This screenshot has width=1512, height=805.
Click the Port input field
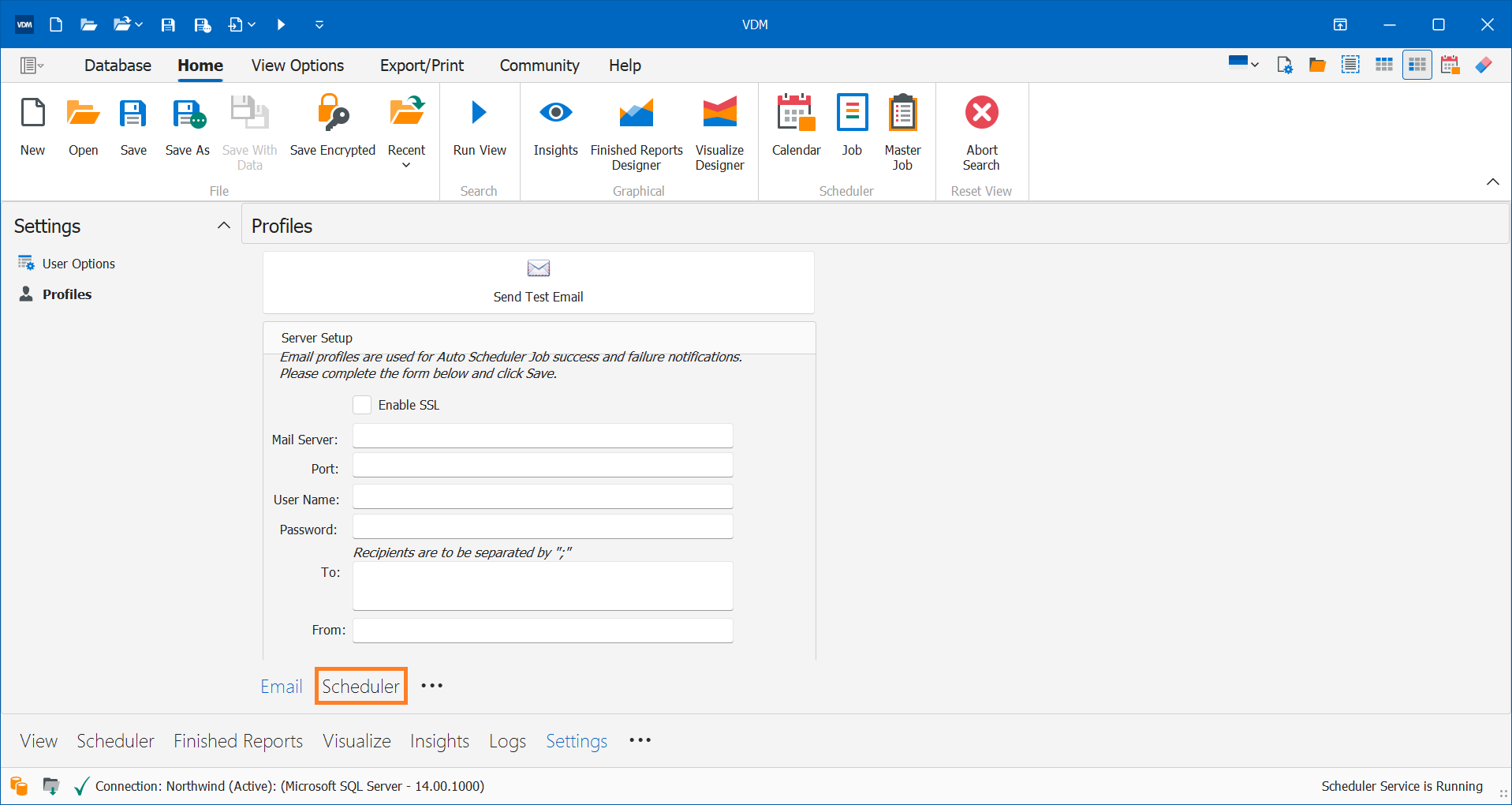(x=543, y=465)
